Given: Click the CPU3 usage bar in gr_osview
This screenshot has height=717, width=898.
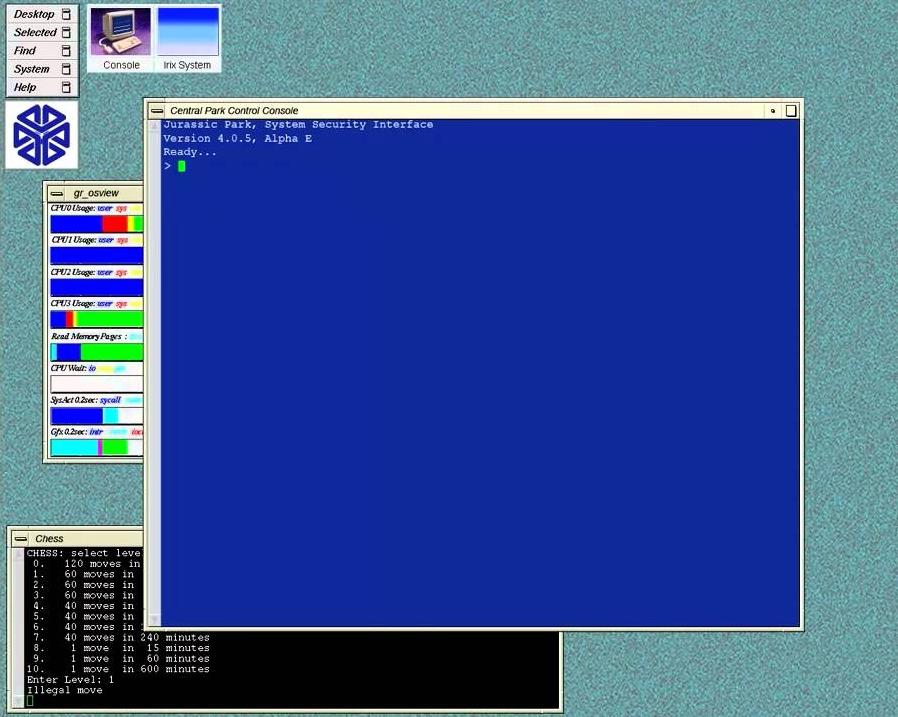Looking at the screenshot, I should click(x=97, y=319).
